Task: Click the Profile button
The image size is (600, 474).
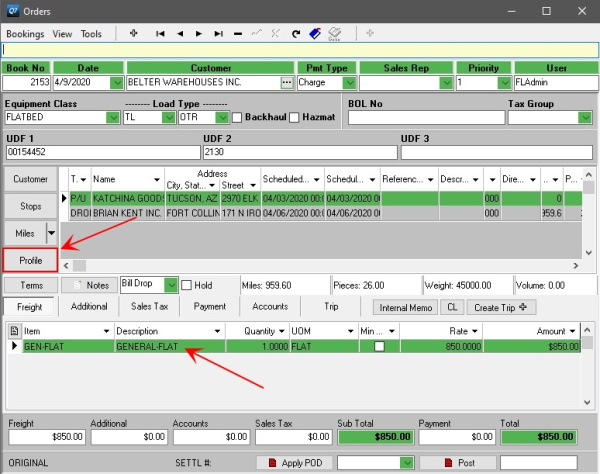Action: coord(30,260)
